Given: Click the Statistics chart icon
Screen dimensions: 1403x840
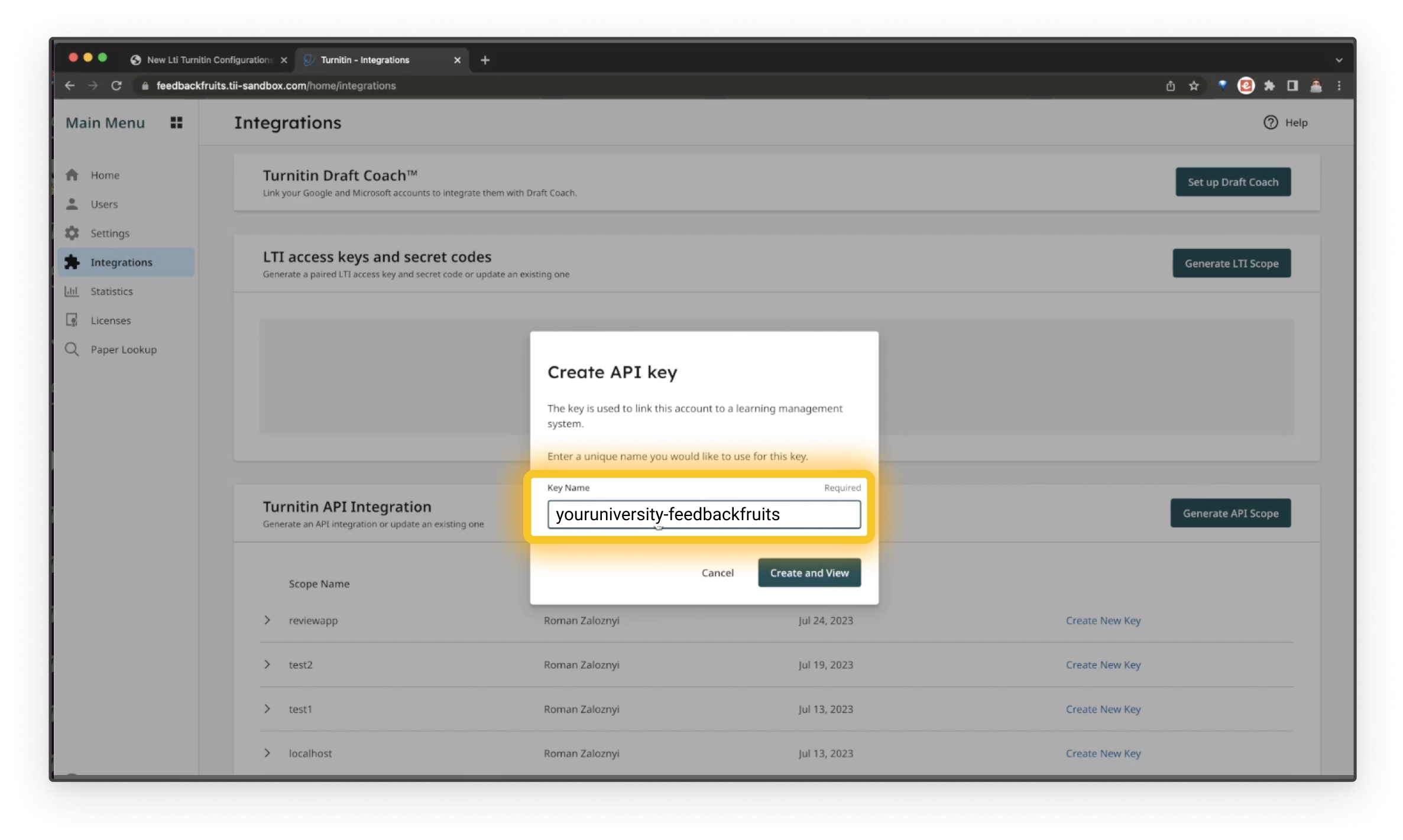Looking at the screenshot, I should click(72, 291).
